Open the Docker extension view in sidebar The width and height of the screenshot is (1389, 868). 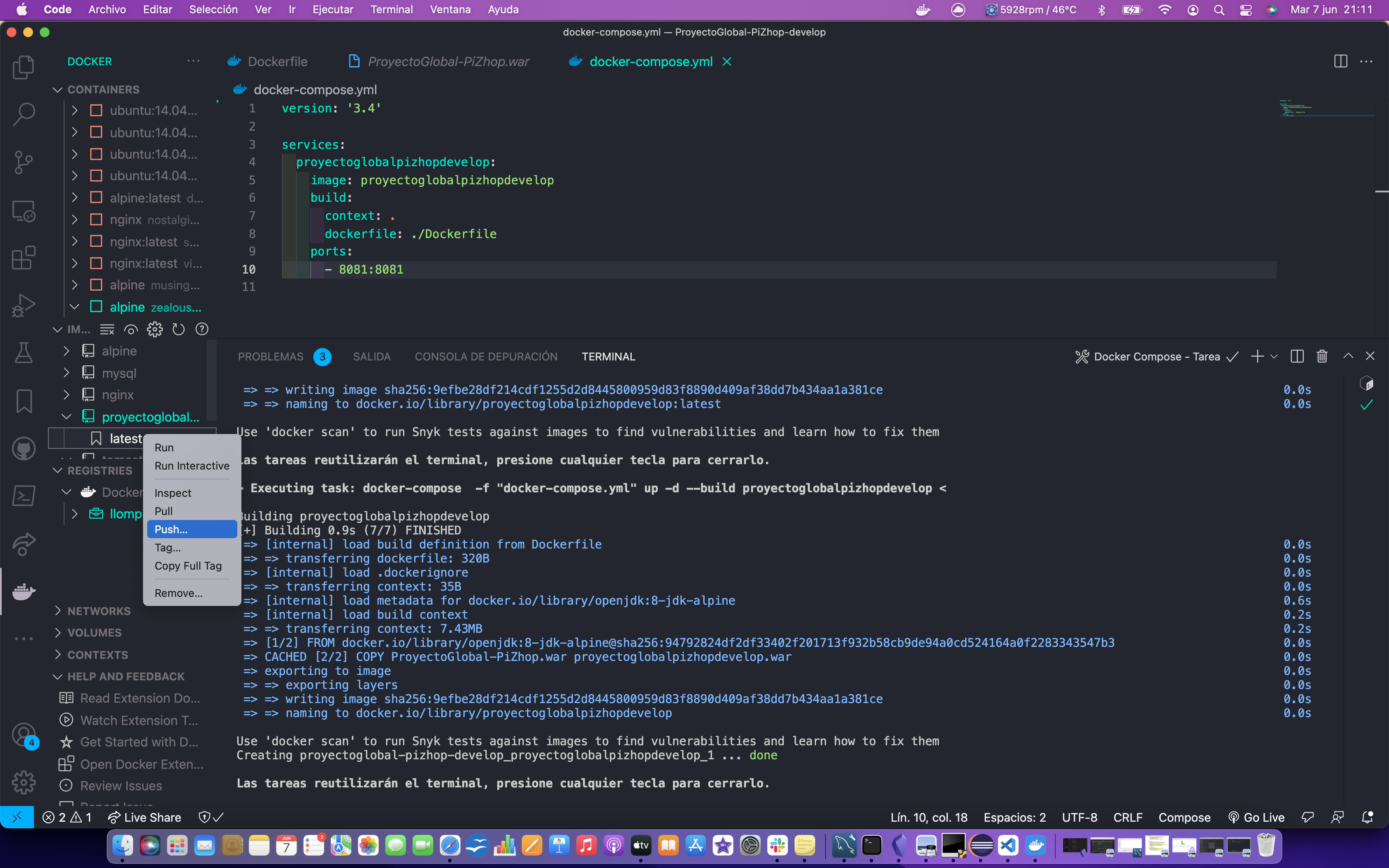pyautogui.click(x=23, y=591)
